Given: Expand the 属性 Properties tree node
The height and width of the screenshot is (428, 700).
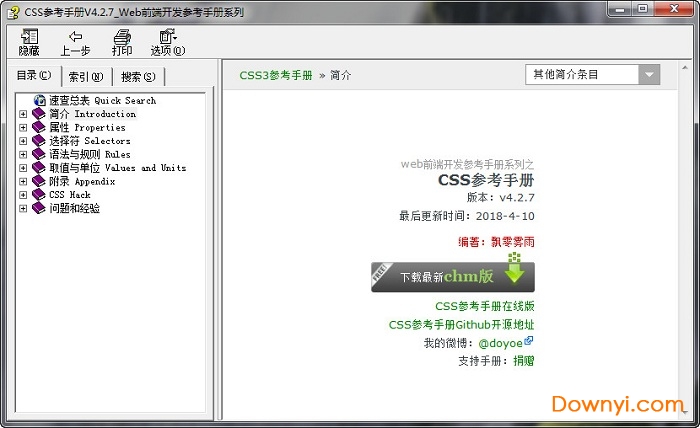Looking at the screenshot, I should pos(23,128).
